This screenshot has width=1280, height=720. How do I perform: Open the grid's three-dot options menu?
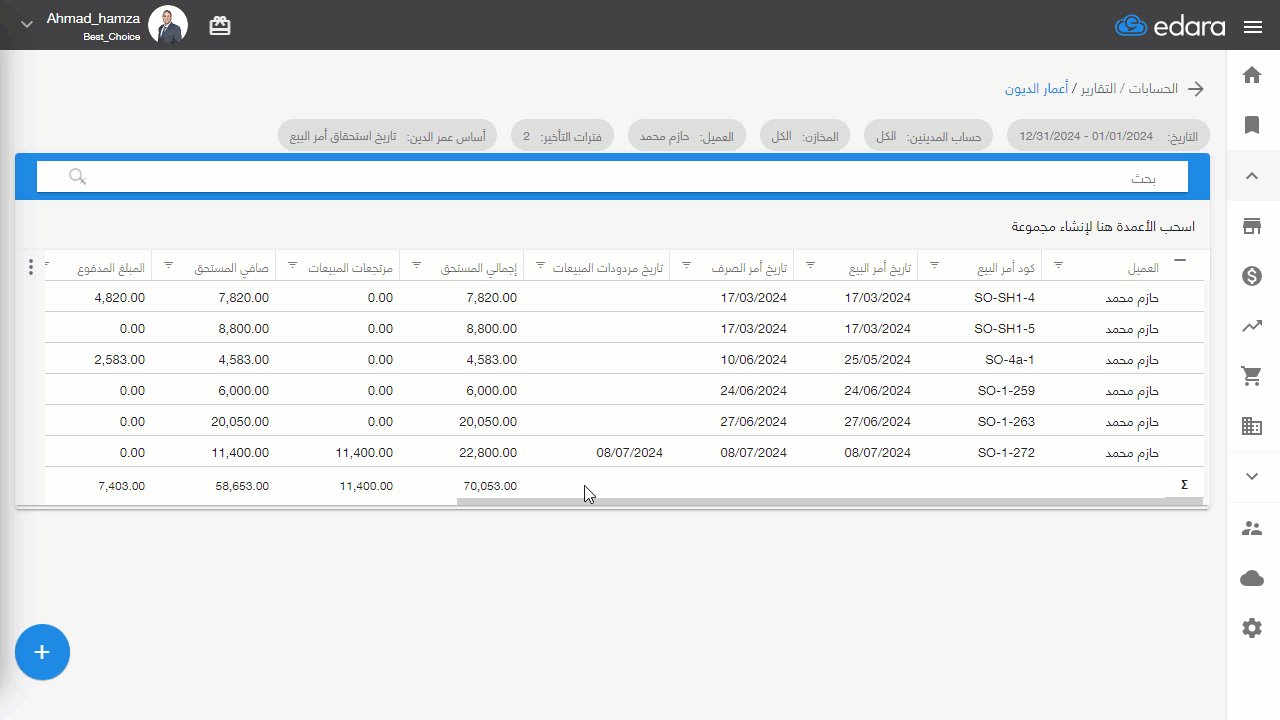point(31,267)
